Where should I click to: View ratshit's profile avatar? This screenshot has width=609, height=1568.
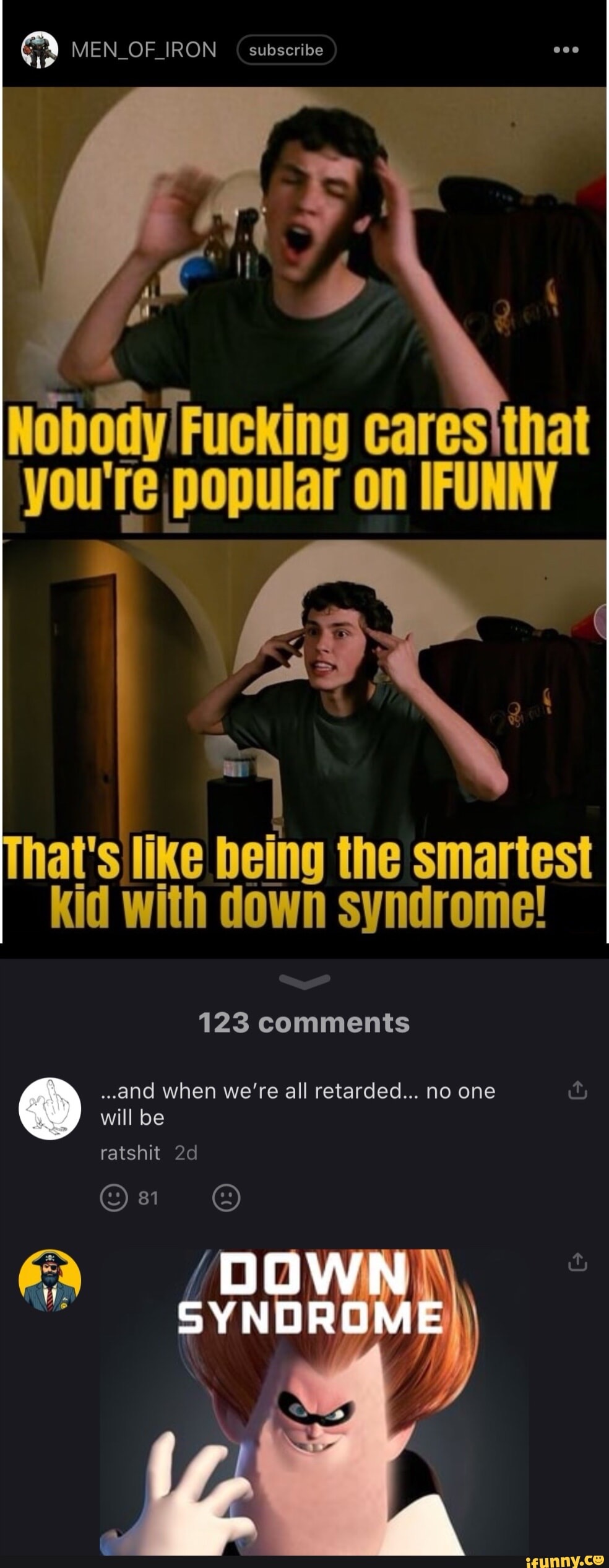(50, 1109)
